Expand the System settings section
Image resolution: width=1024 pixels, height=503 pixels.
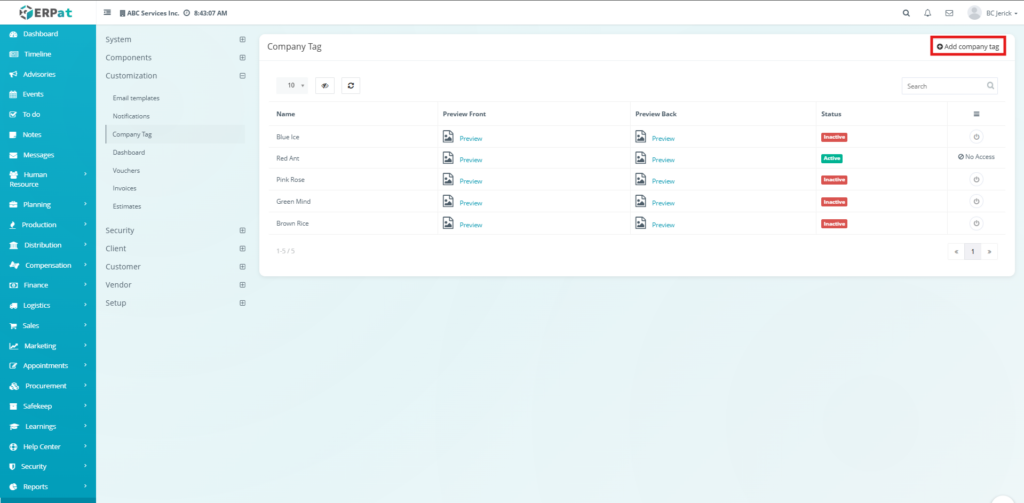tap(242, 40)
